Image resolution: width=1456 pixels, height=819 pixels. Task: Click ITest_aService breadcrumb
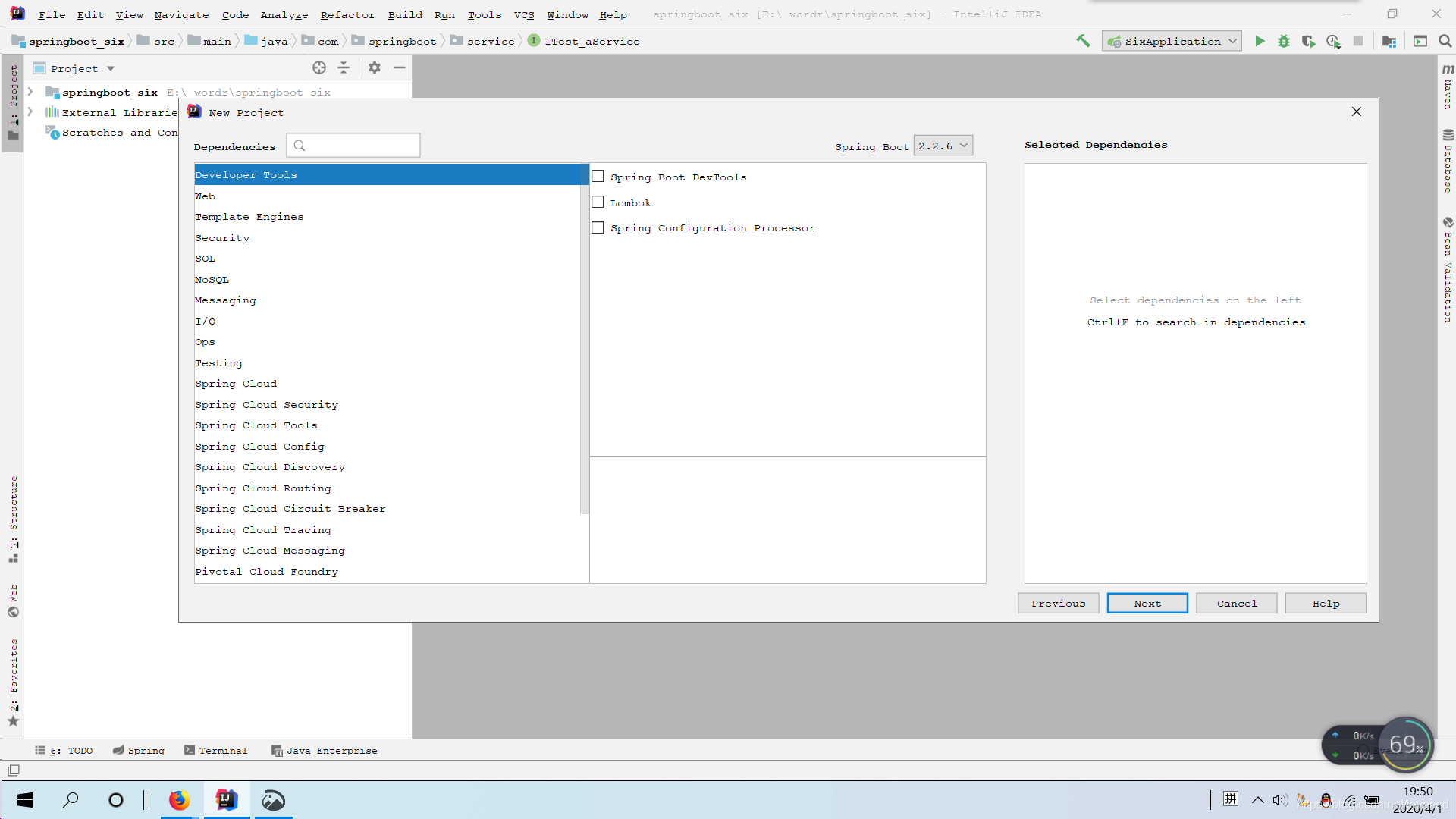tap(584, 41)
